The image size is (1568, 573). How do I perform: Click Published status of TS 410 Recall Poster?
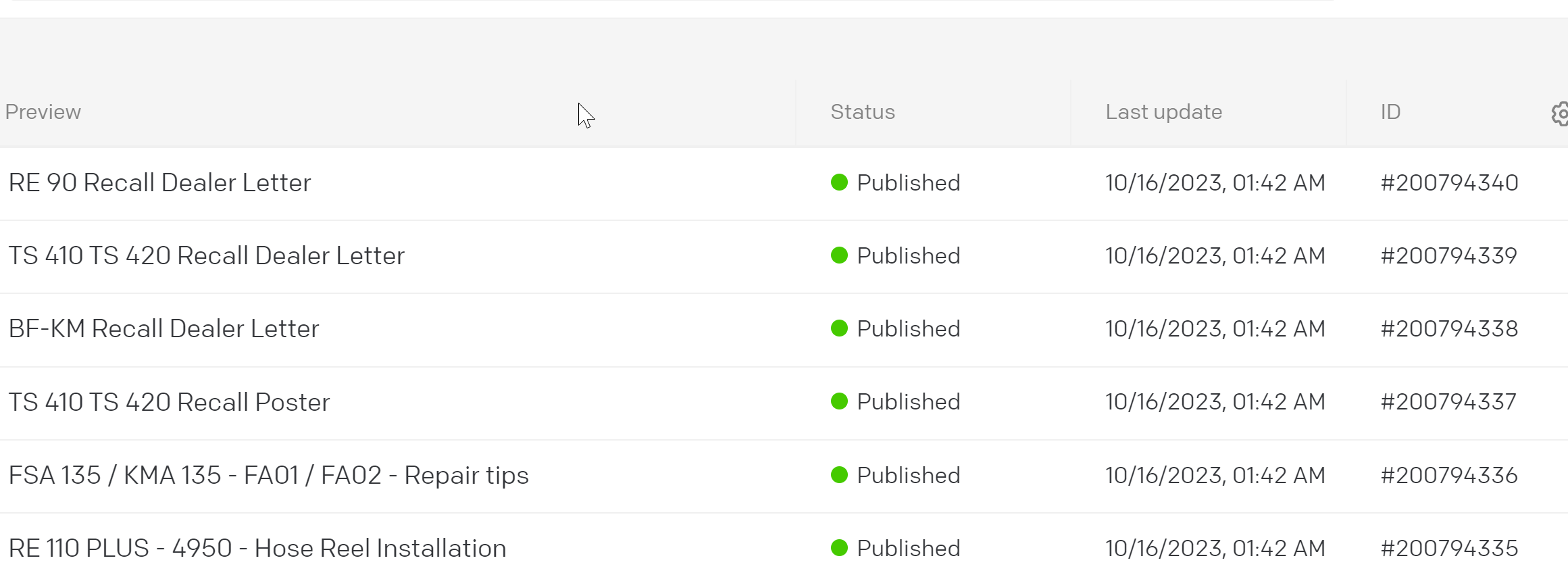[x=908, y=401]
